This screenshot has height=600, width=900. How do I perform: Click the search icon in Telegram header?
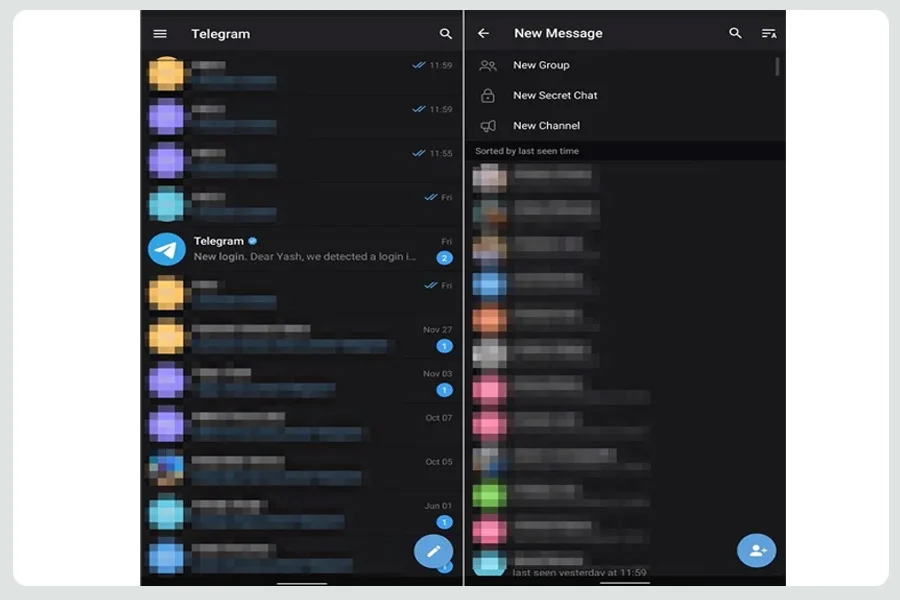coord(445,34)
